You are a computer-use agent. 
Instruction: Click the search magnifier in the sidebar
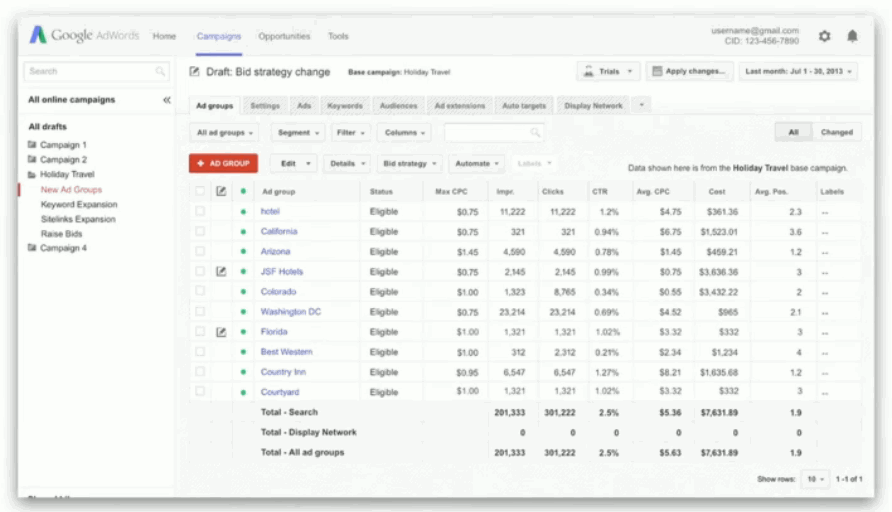[x=160, y=71]
